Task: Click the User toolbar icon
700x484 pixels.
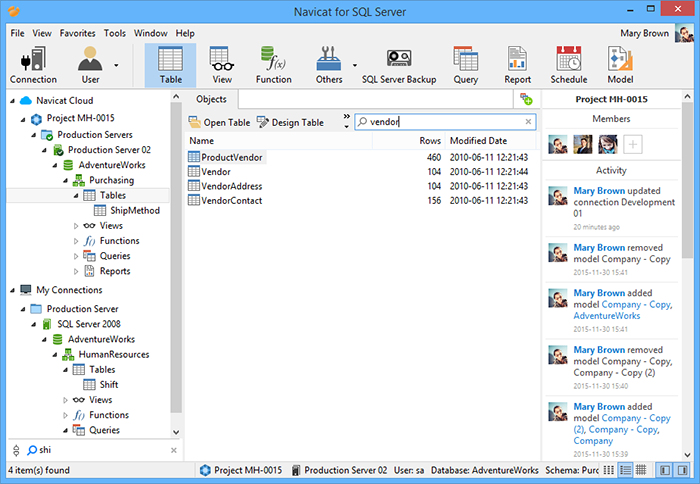Action: tap(90, 65)
